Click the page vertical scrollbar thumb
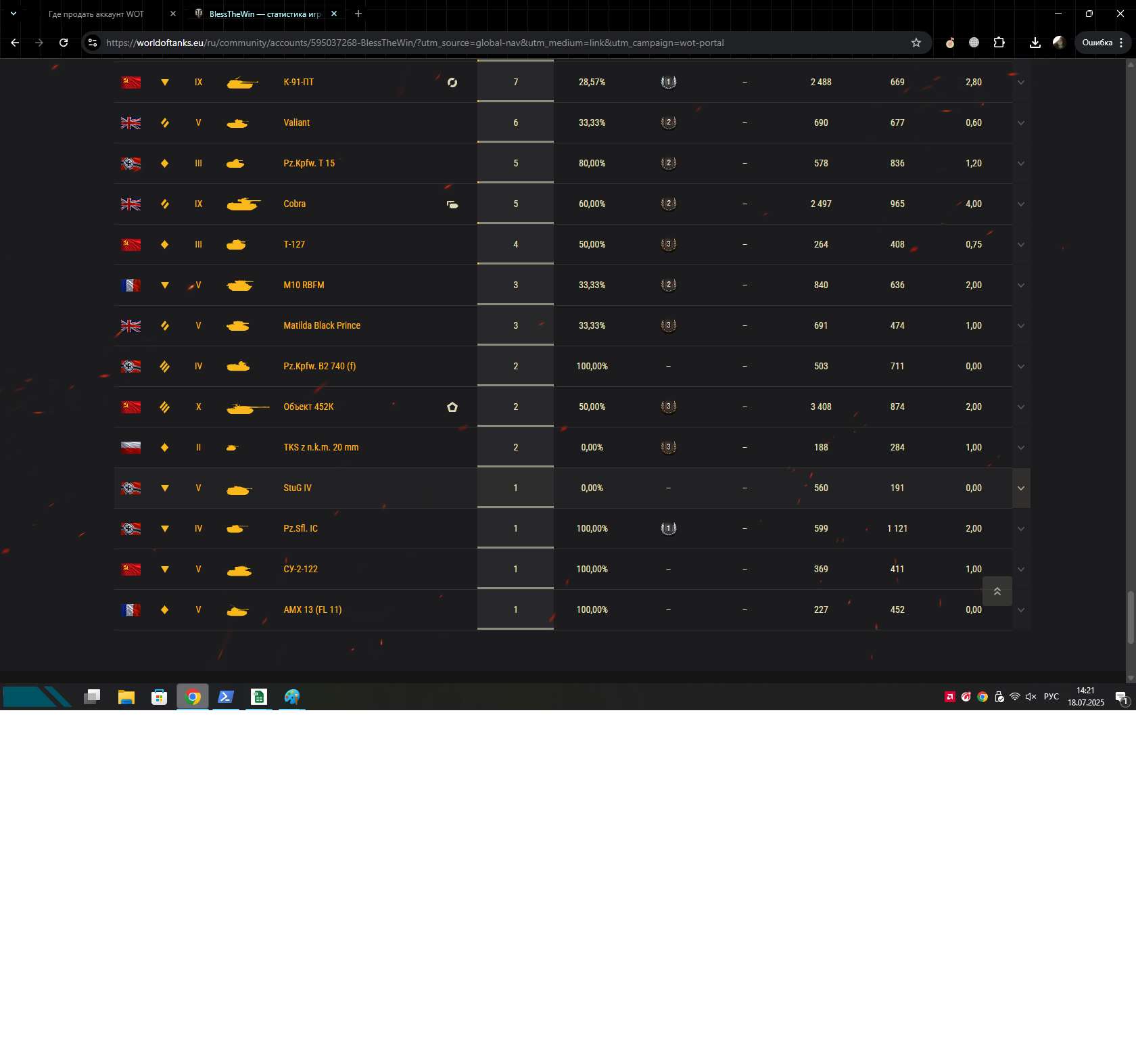Screen dimensions: 1136x1064 pos(1130,617)
